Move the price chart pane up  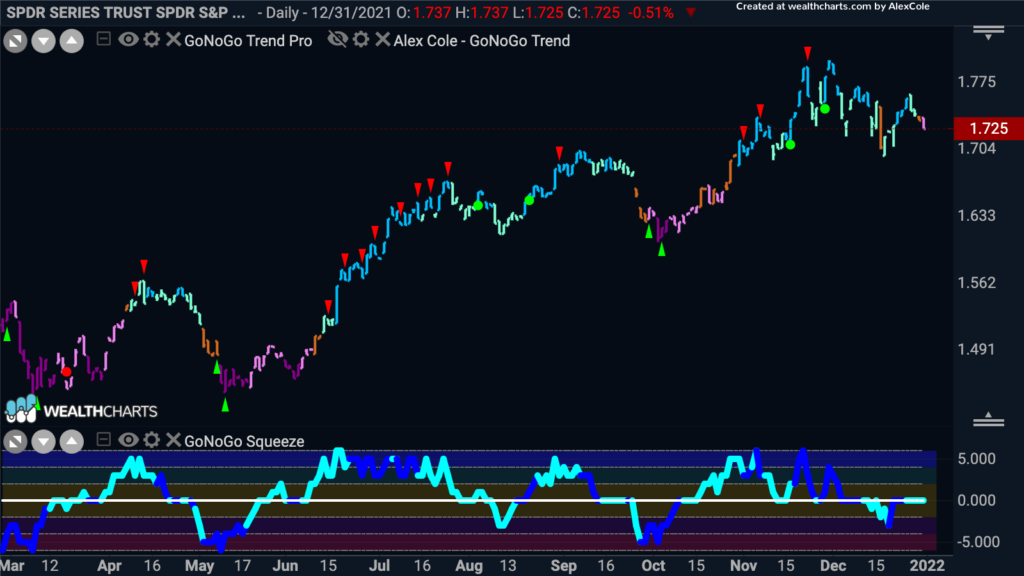click(x=72, y=41)
